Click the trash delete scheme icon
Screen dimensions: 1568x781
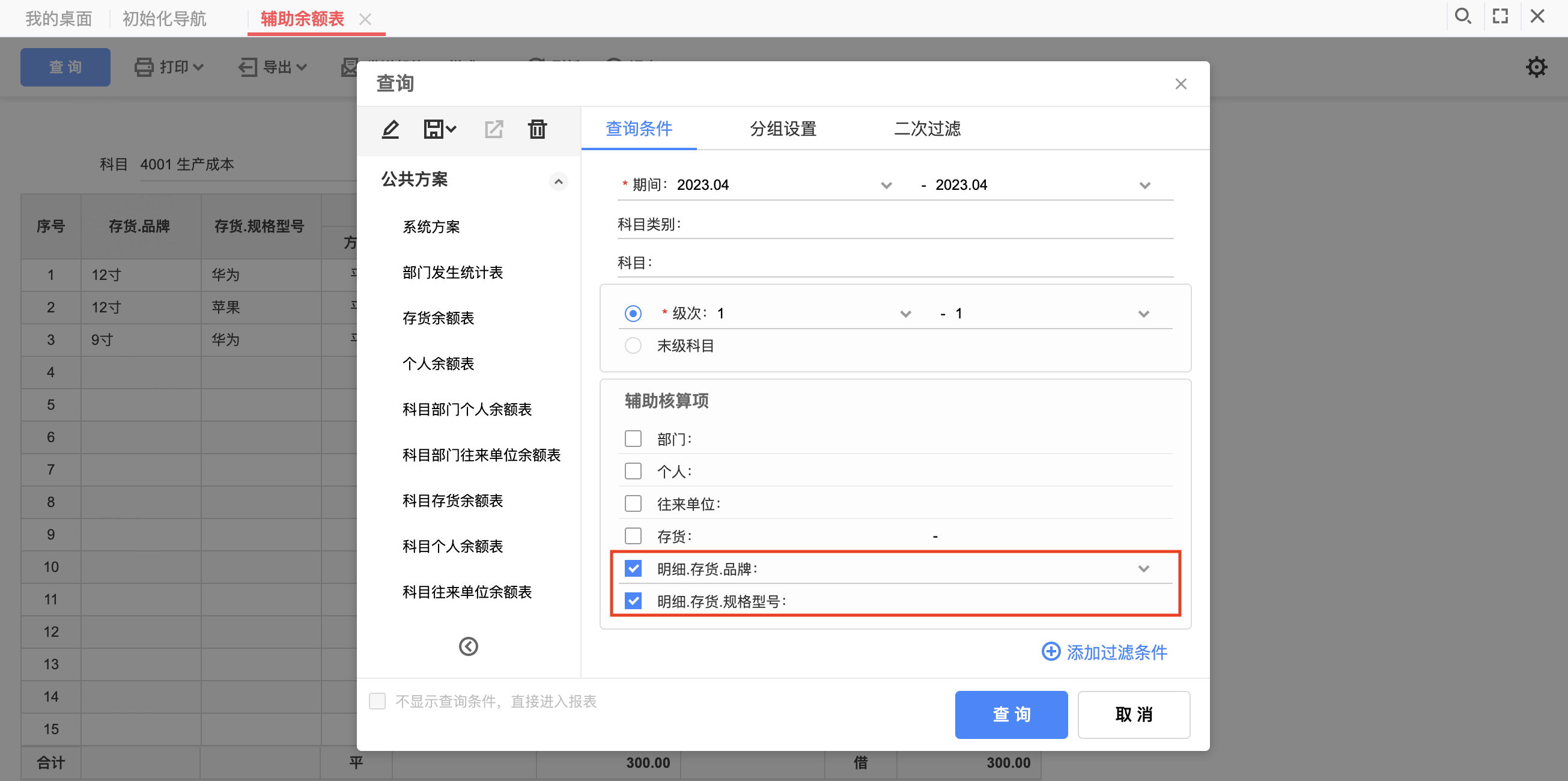(537, 129)
